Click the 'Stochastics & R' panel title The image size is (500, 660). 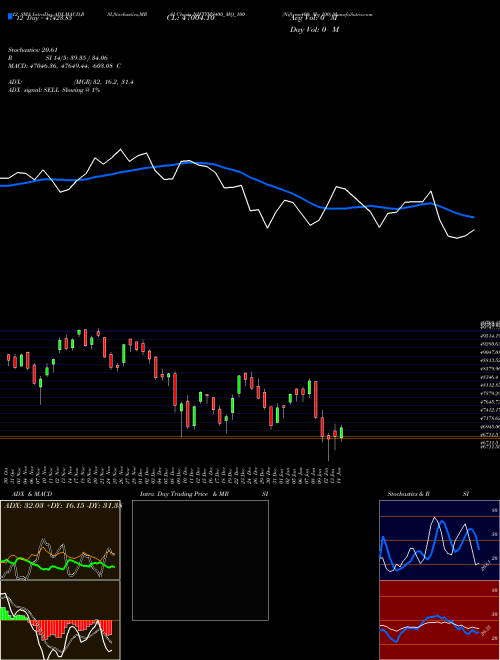[x=408, y=494]
